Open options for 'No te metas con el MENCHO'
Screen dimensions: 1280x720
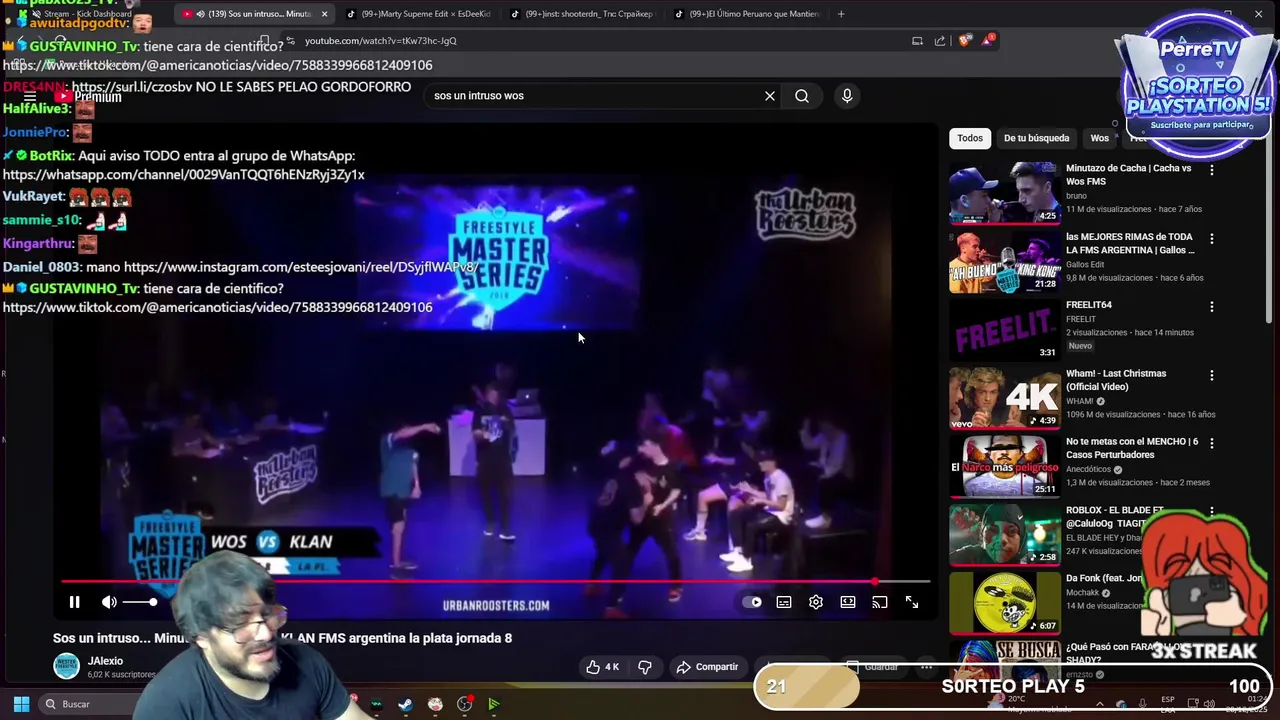tap(1212, 444)
